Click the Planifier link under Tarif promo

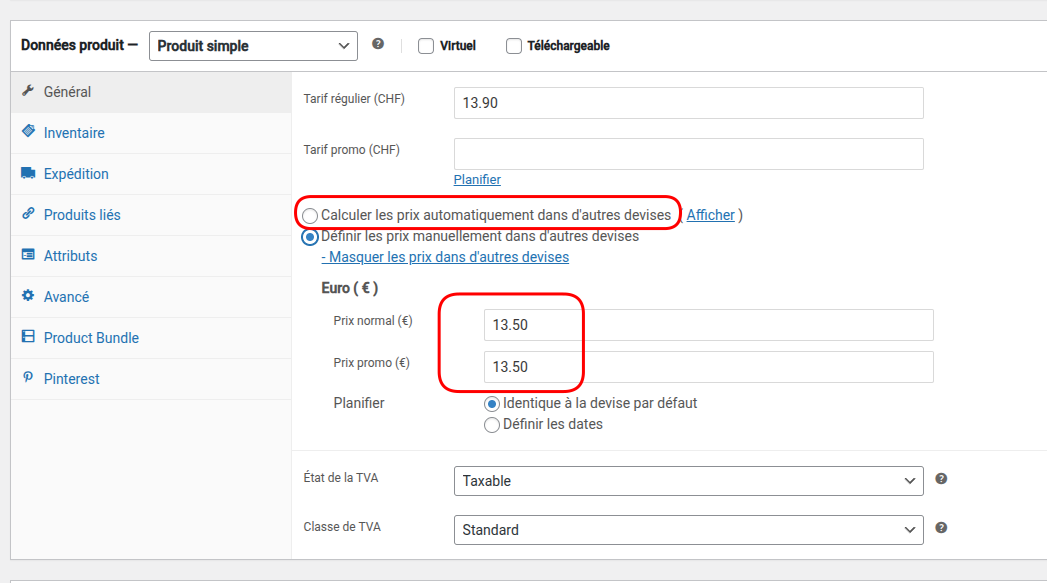pyautogui.click(x=477, y=180)
